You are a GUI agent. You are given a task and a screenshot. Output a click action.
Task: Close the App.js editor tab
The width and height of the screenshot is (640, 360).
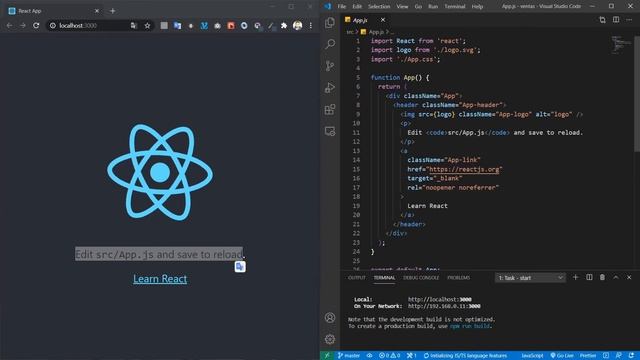tap(382, 20)
